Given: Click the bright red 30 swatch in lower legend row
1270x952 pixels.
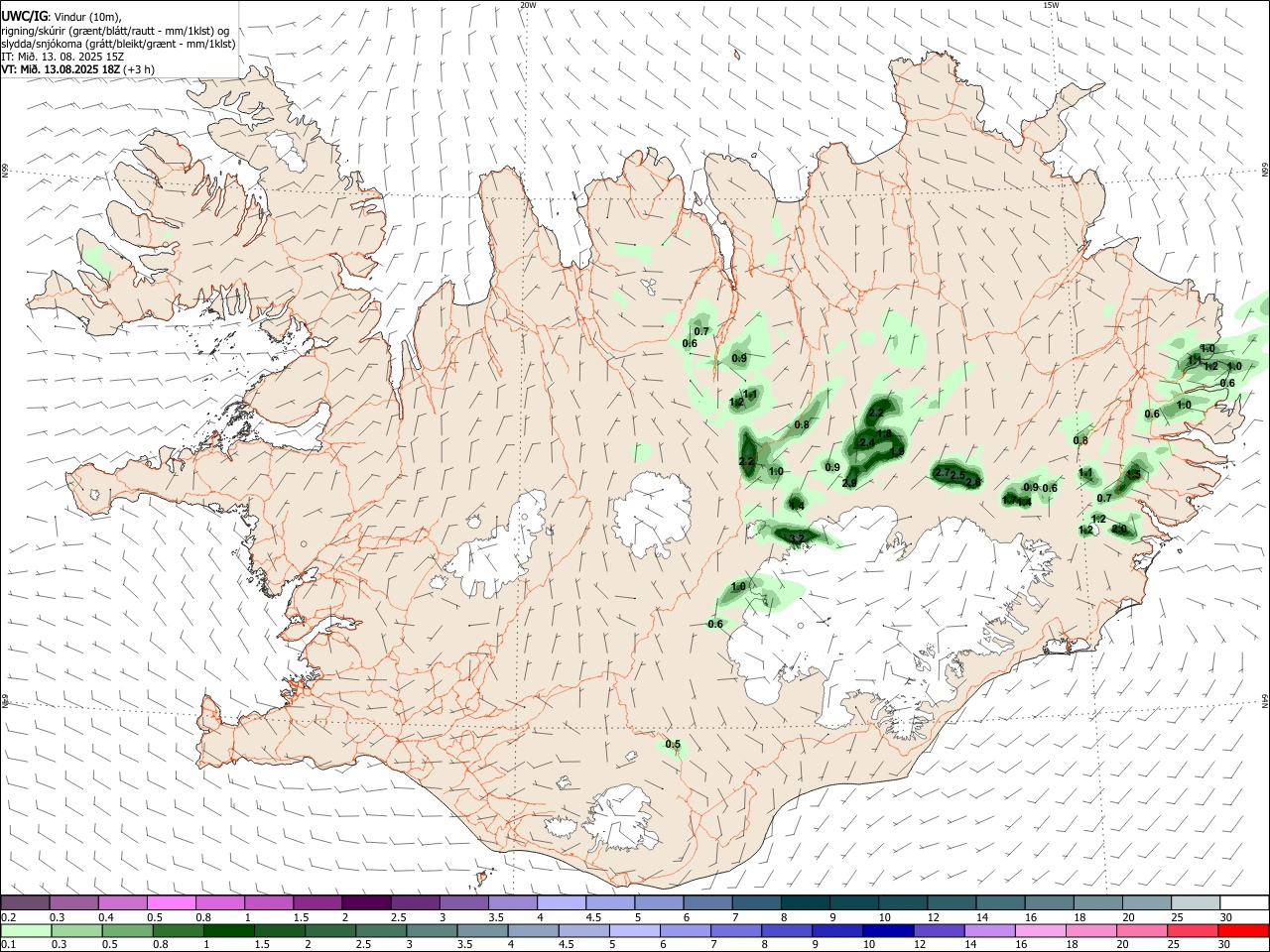Looking at the screenshot, I should coord(1243,931).
